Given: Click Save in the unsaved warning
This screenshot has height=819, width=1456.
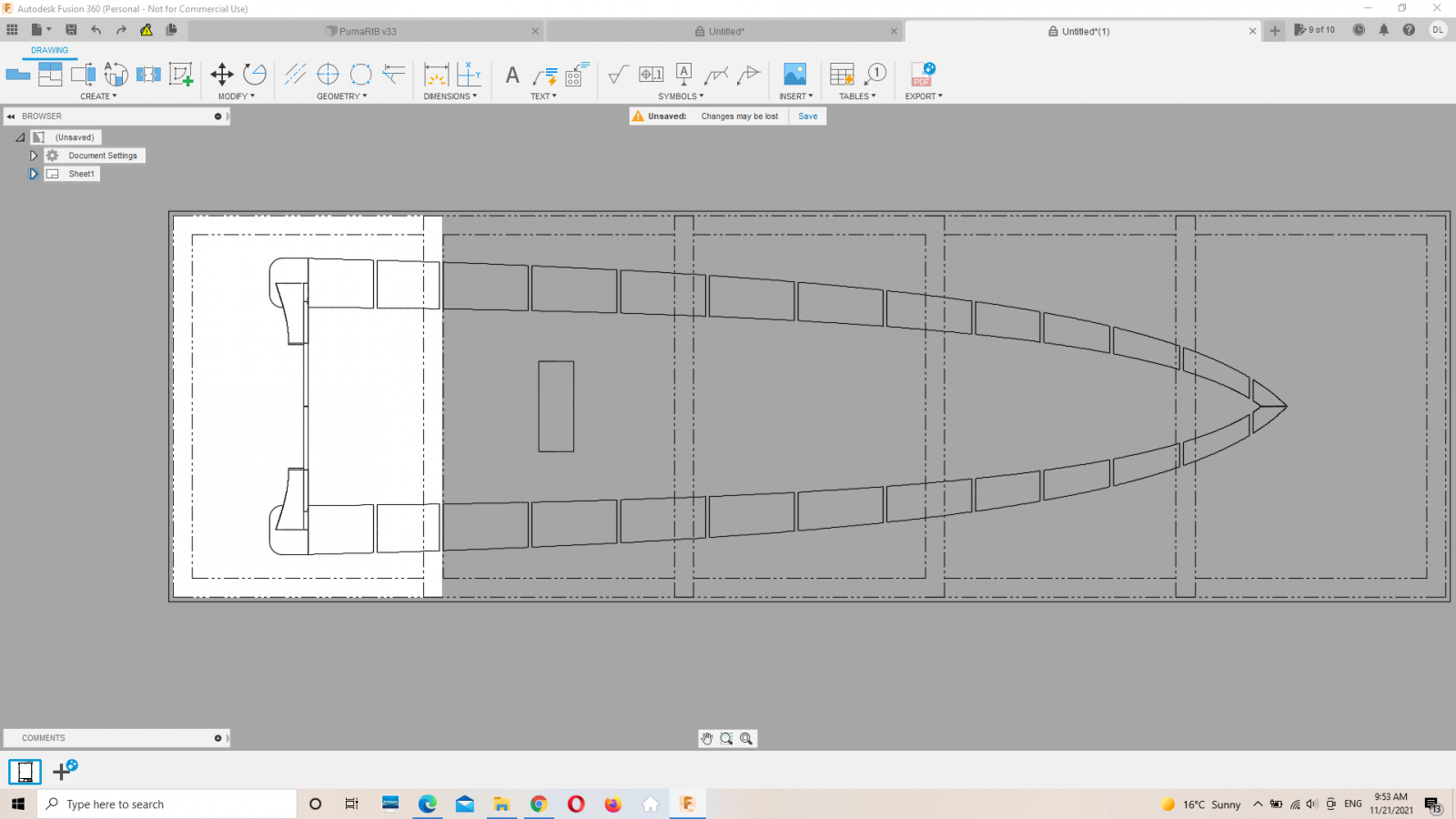Looking at the screenshot, I should point(808,116).
